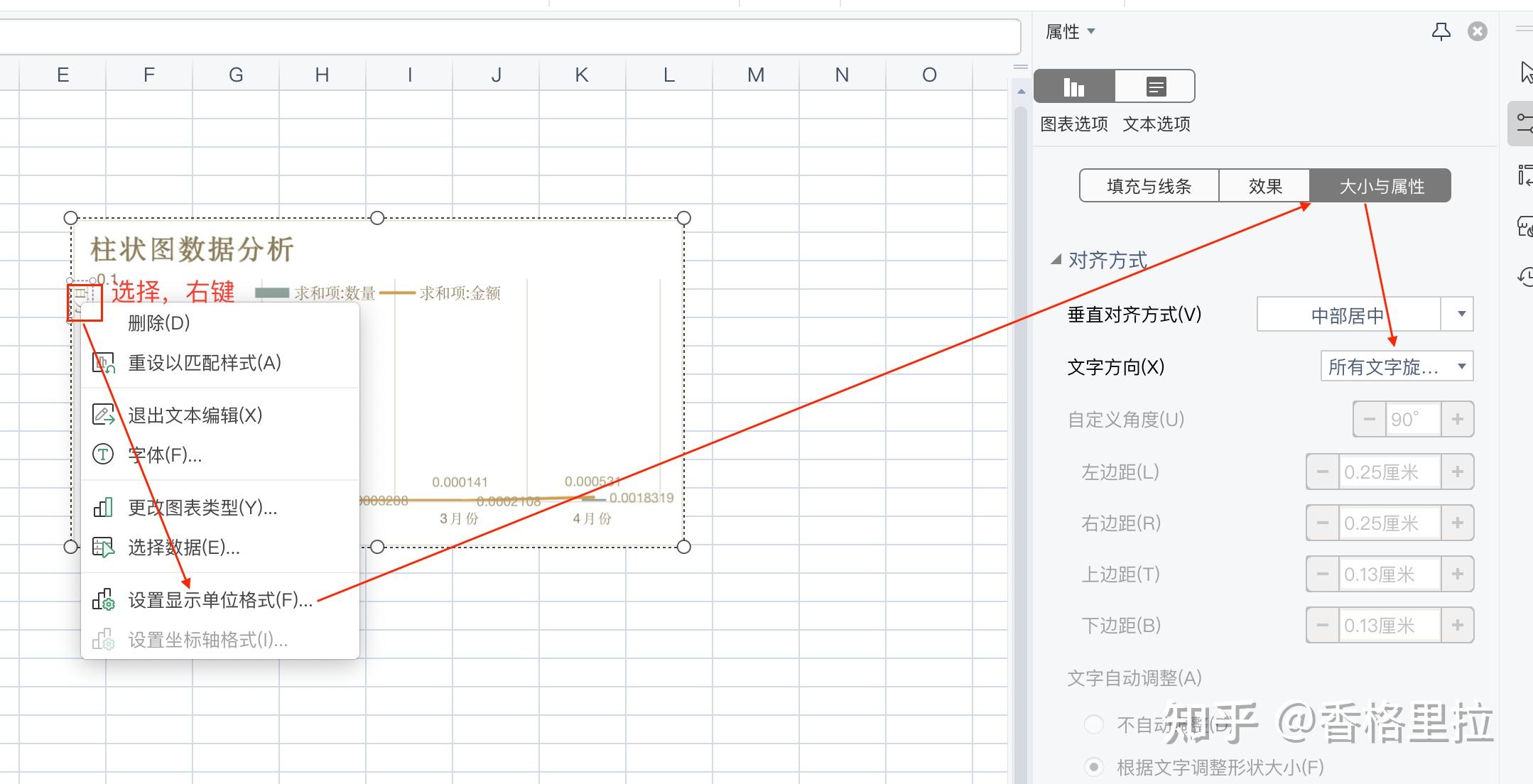Click data label 0.000141

click(x=460, y=482)
